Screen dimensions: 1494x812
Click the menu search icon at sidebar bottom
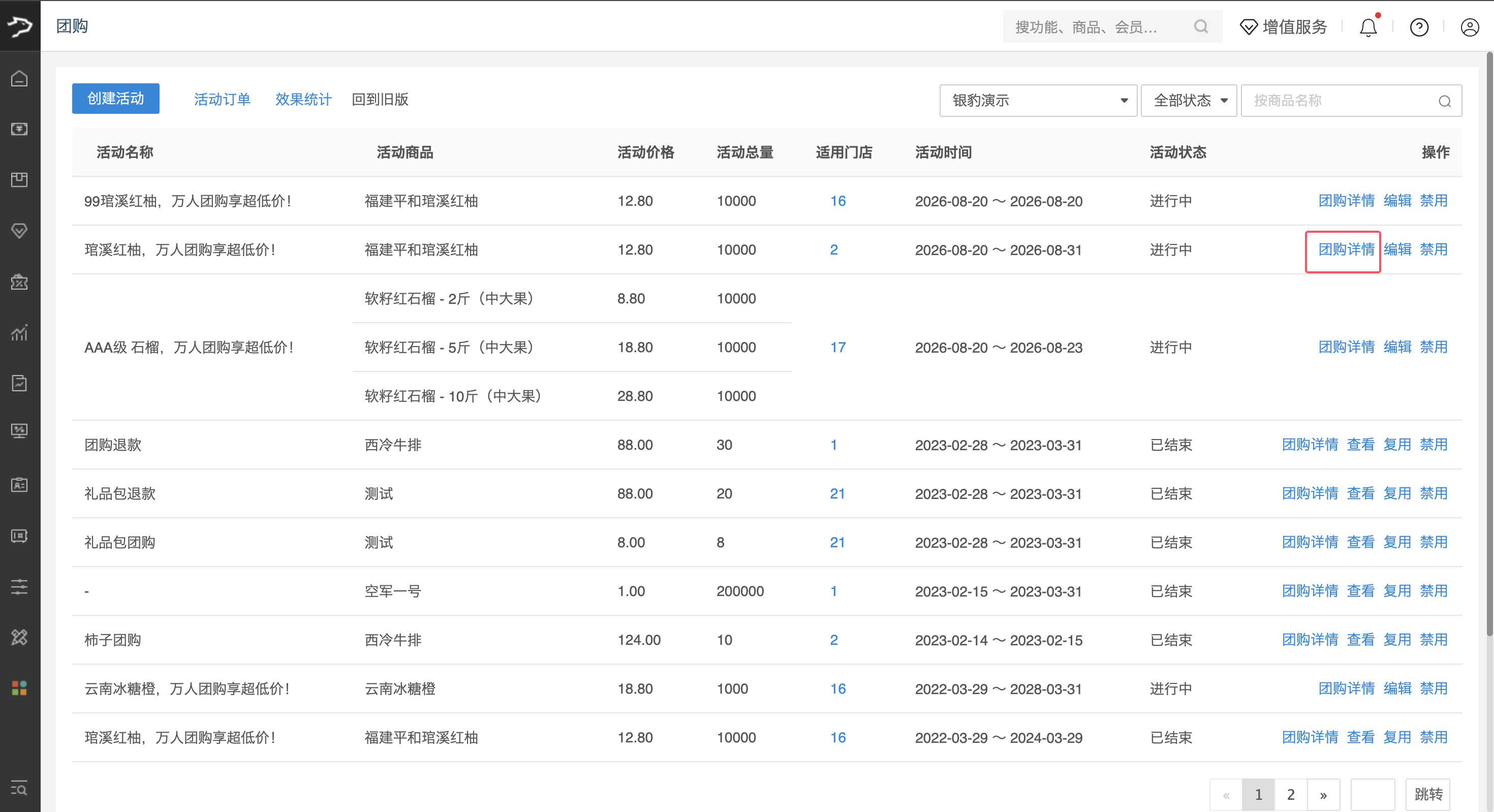click(20, 789)
